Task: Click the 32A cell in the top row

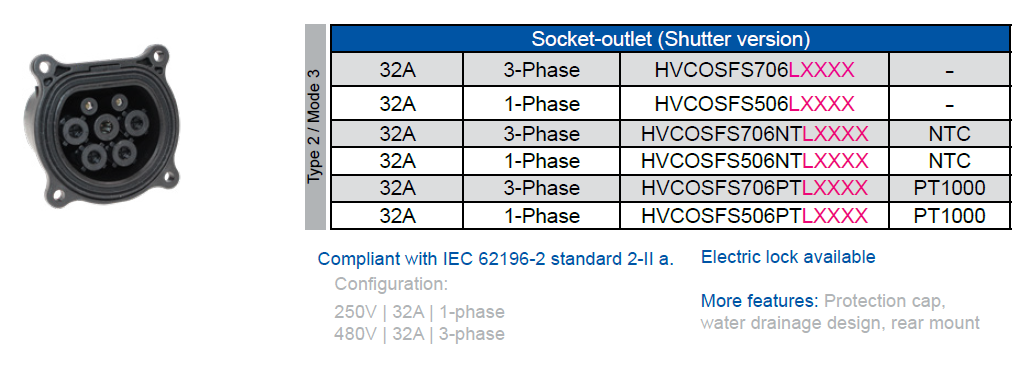Action: (397, 69)
